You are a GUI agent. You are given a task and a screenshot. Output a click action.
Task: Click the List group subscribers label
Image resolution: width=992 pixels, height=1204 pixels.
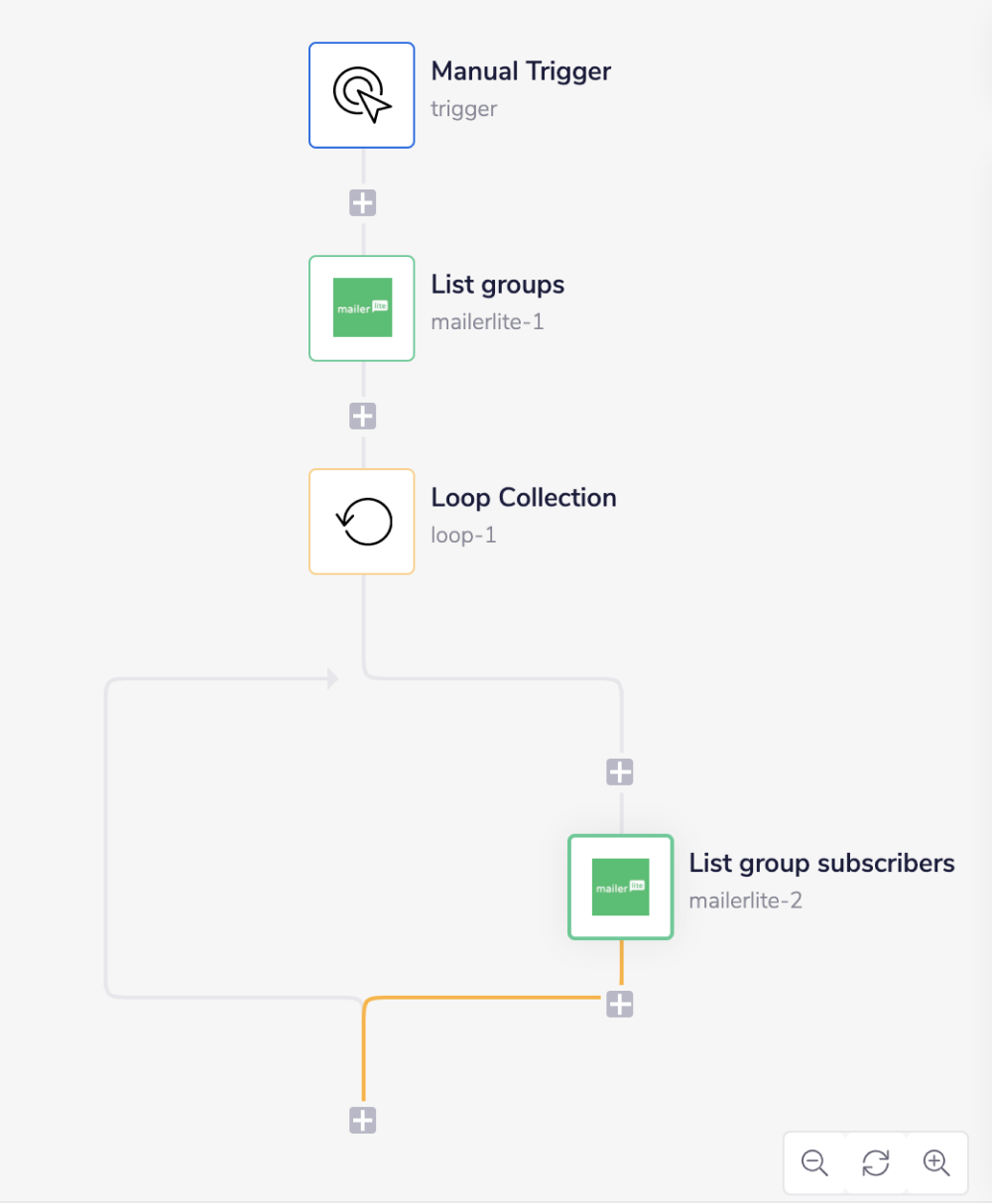(821, 863)
